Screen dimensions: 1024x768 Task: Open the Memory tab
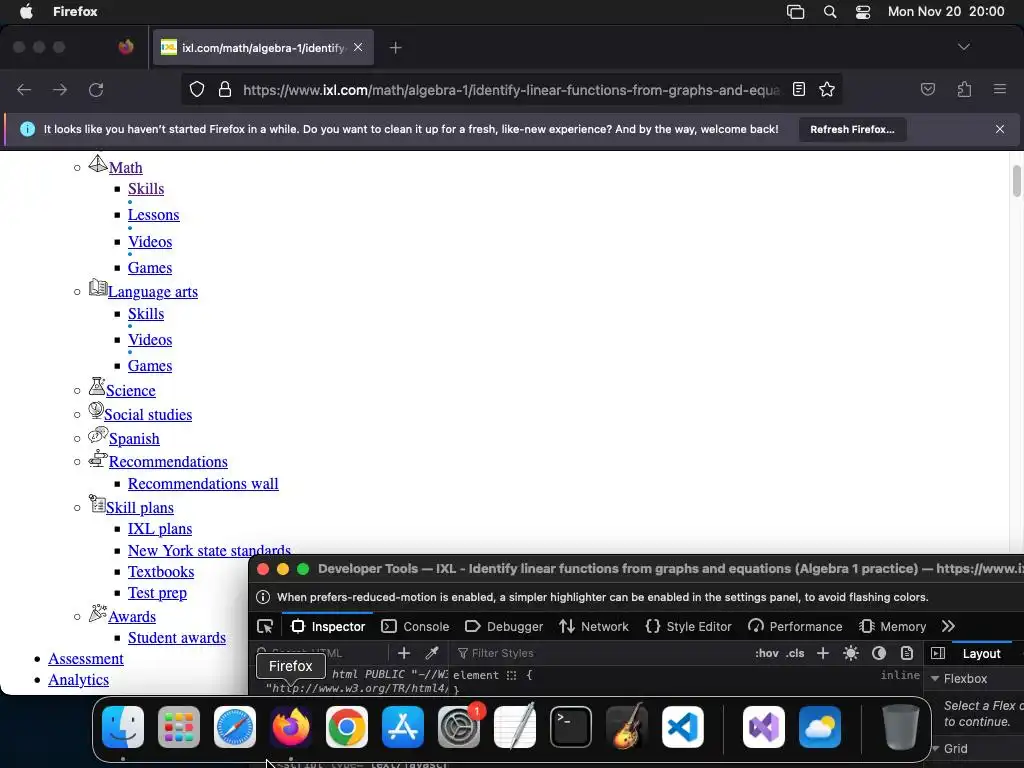[893, 626]
